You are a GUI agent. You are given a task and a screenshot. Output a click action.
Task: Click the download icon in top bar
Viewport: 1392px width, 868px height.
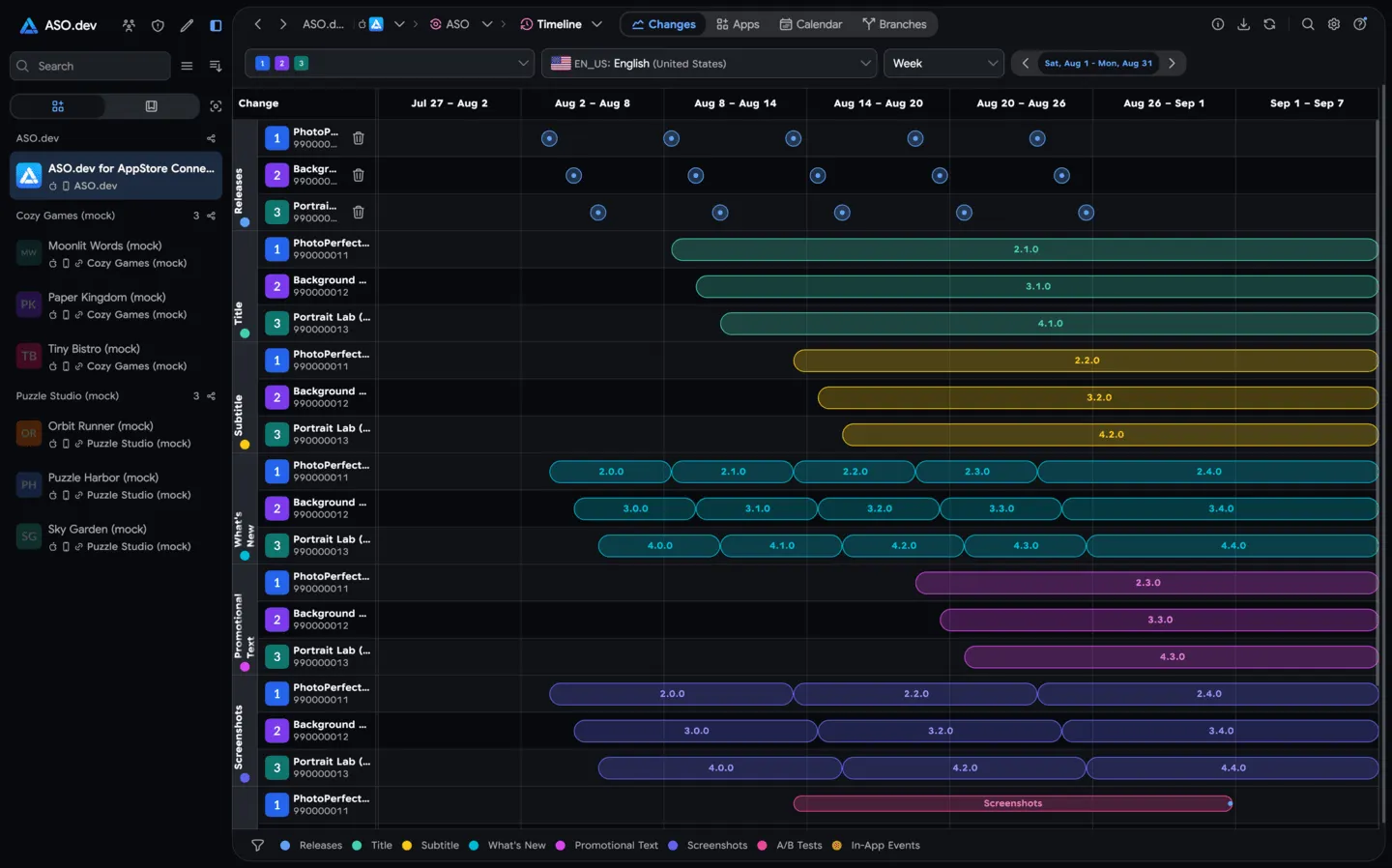click(x=1243, y=24)
